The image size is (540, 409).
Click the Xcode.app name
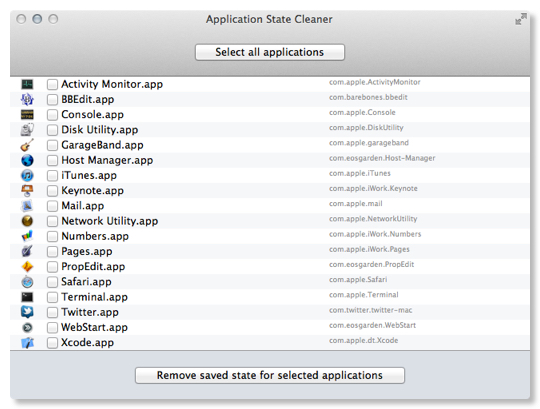point(87,343)
